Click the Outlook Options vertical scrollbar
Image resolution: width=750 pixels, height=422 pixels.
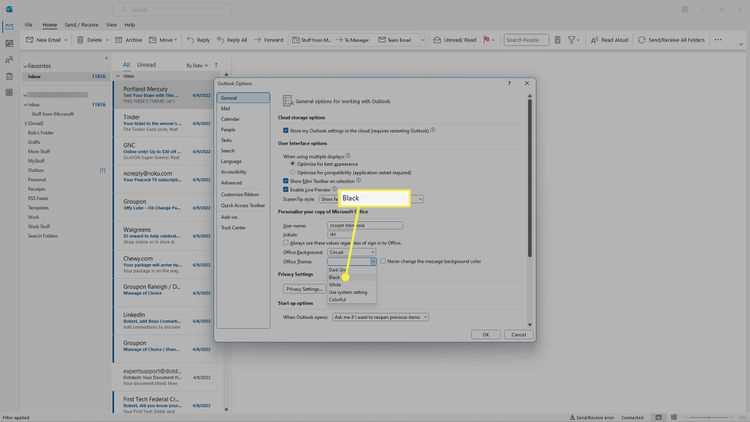pyautogui.click(x=529, y=178)
